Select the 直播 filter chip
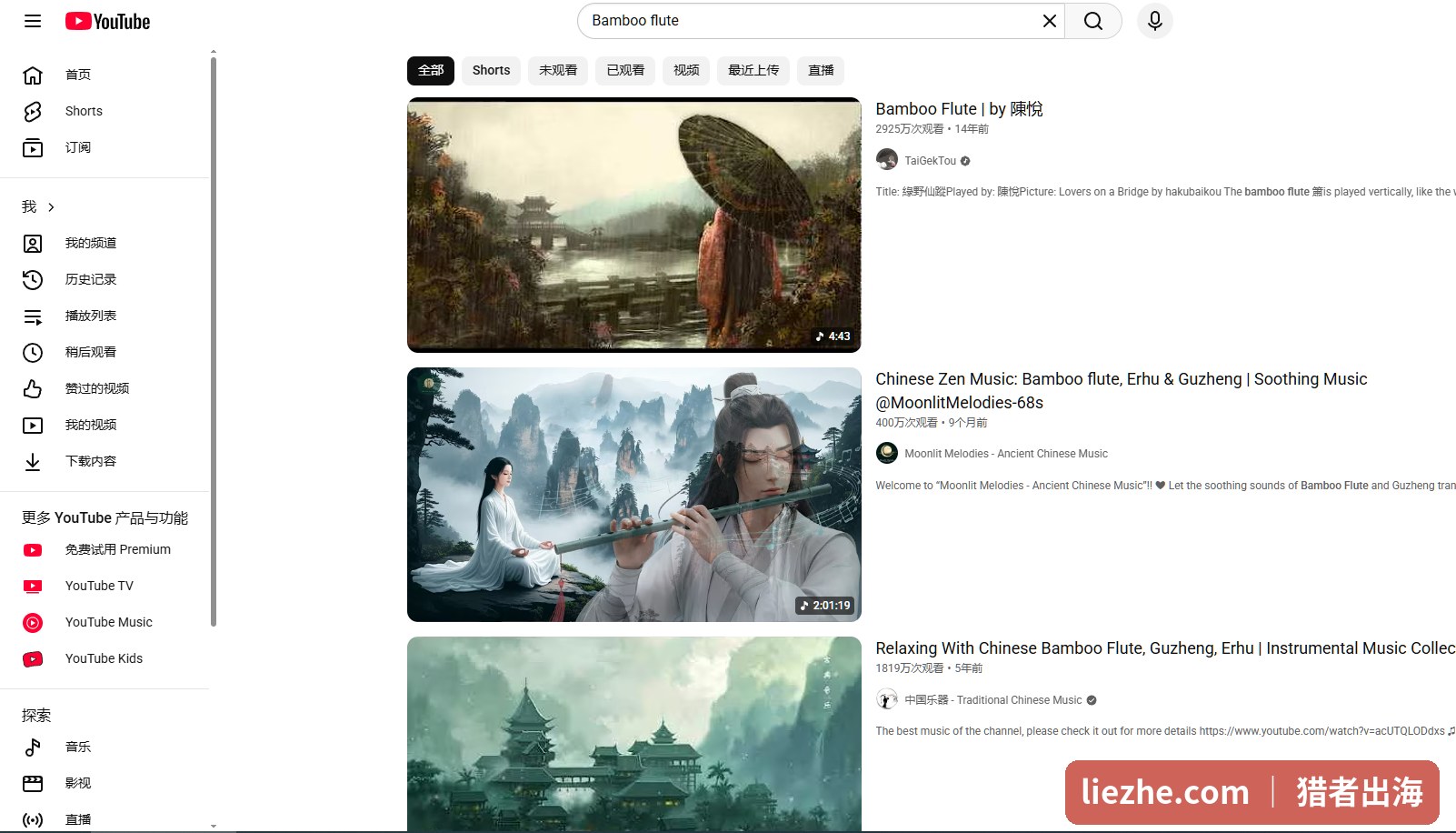Screen dimensions: 1456x833 (821, 70)
